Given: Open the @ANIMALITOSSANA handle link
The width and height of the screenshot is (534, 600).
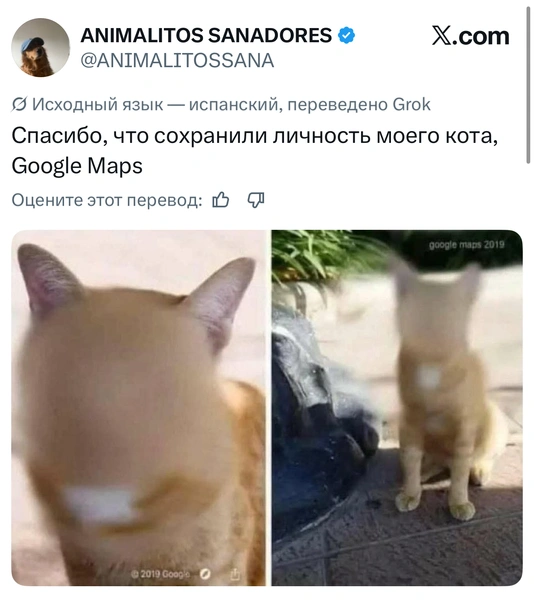Looking at the screenshot, I should click(177, 61).
